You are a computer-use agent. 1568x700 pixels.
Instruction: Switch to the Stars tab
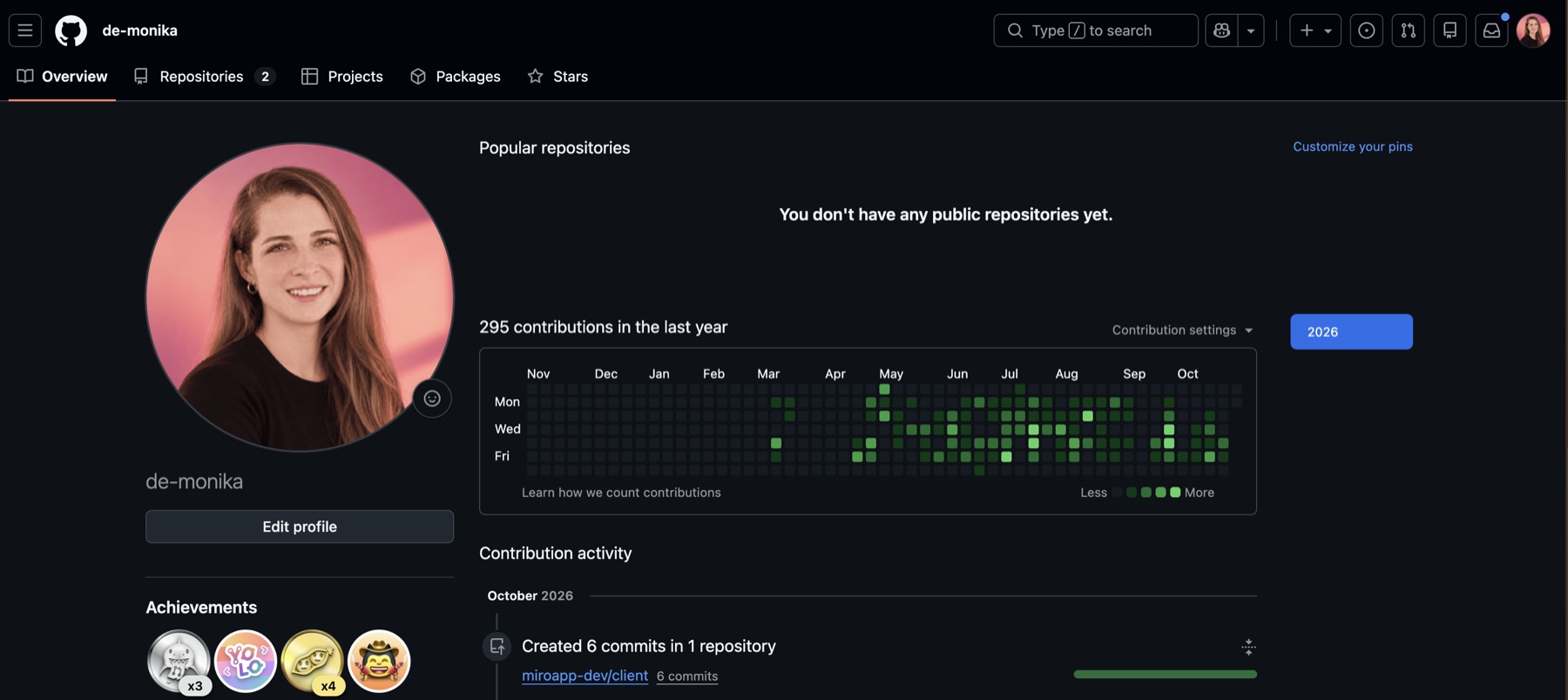pyautogui.click(x=558, y=77)
